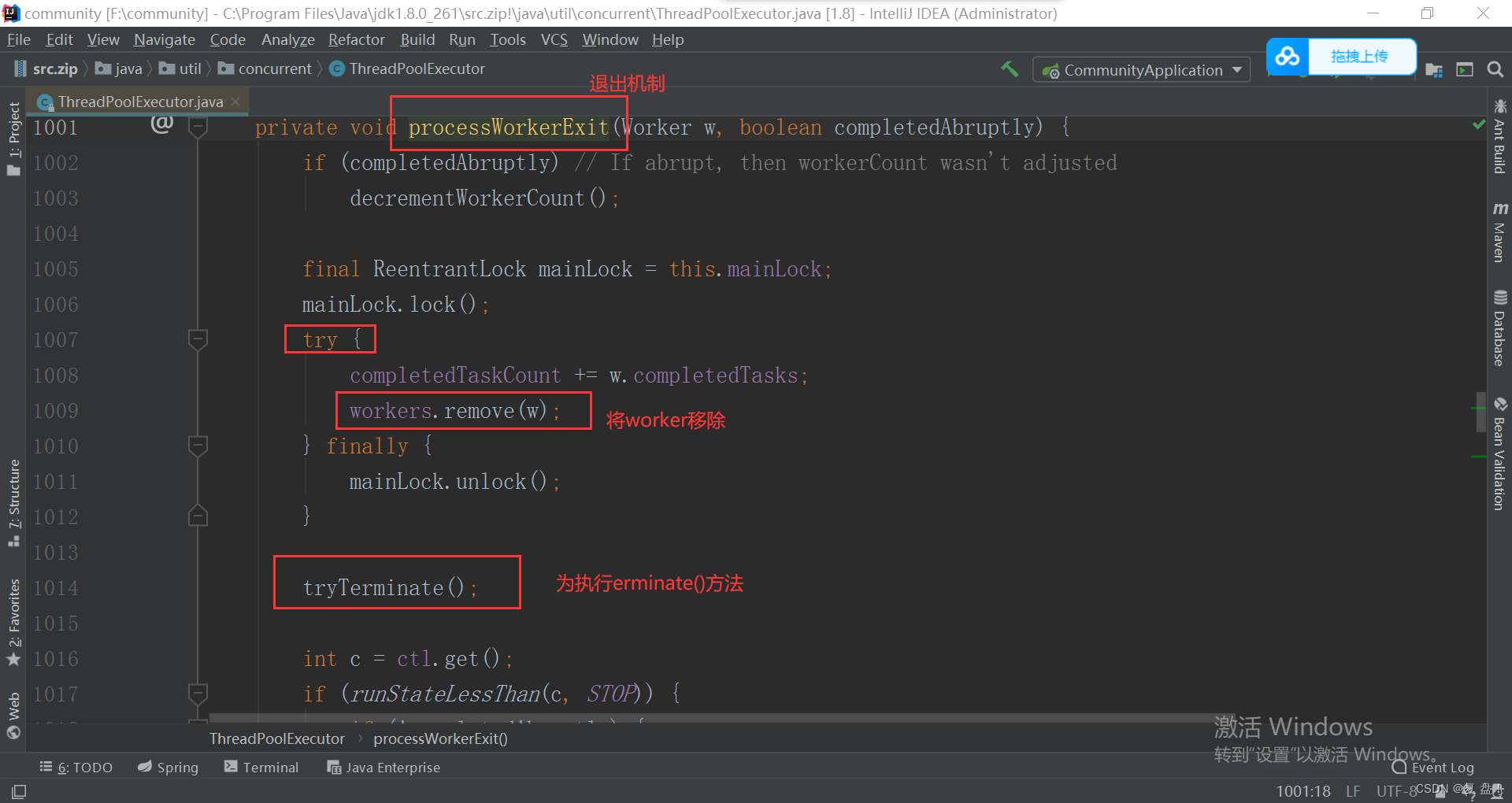Open the Window menu
This screenshot has height=803, width=1512.
point(610,39)
